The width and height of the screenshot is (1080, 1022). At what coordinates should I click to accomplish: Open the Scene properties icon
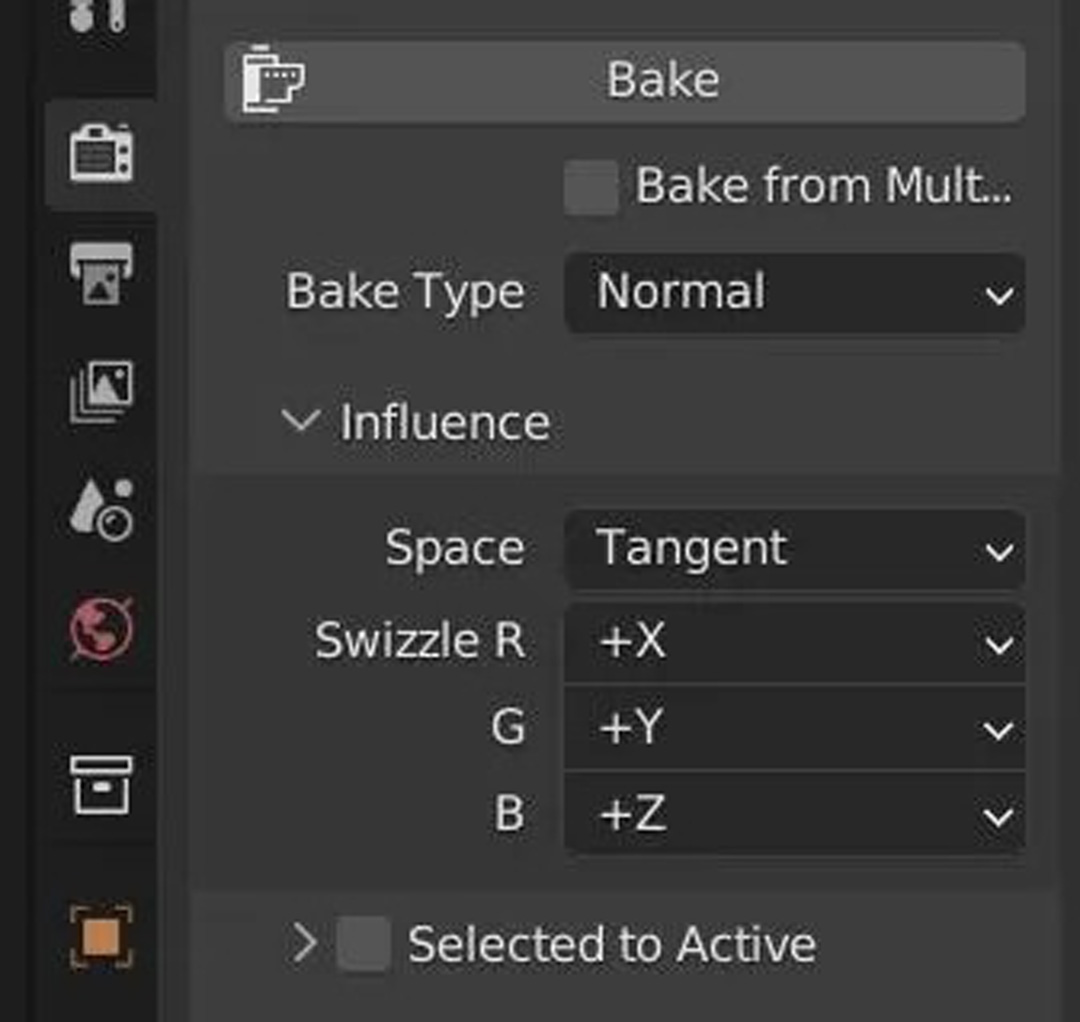[x=101, y=510]
